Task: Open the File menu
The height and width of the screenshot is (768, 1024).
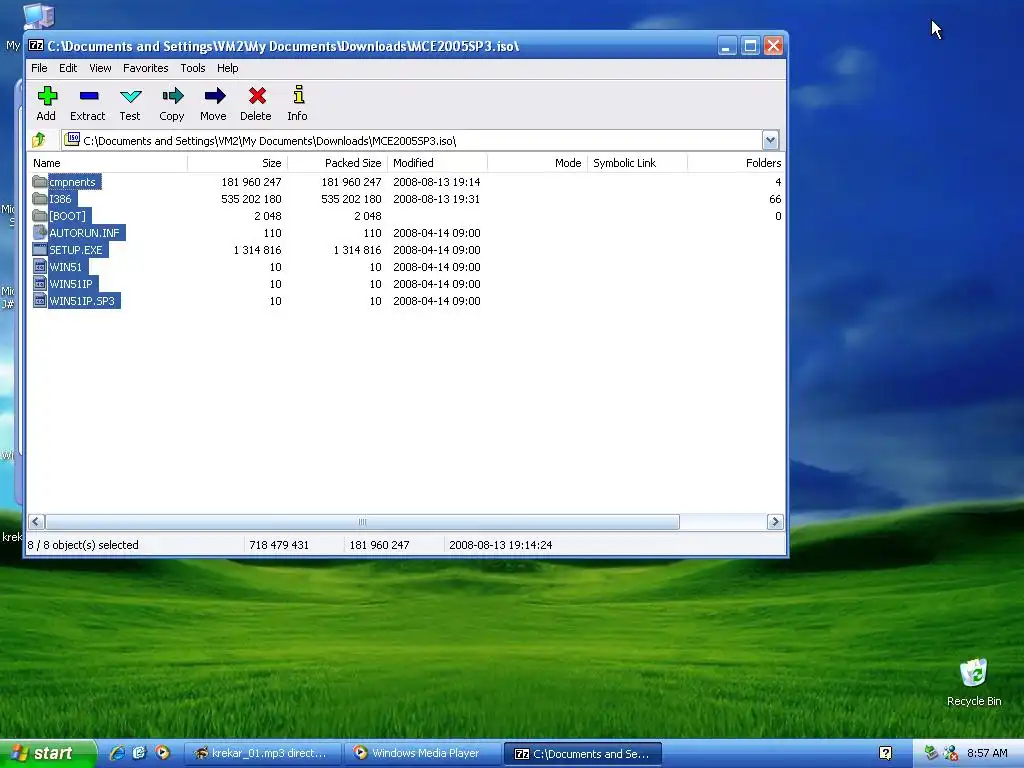Action: [x=39, y=68]
